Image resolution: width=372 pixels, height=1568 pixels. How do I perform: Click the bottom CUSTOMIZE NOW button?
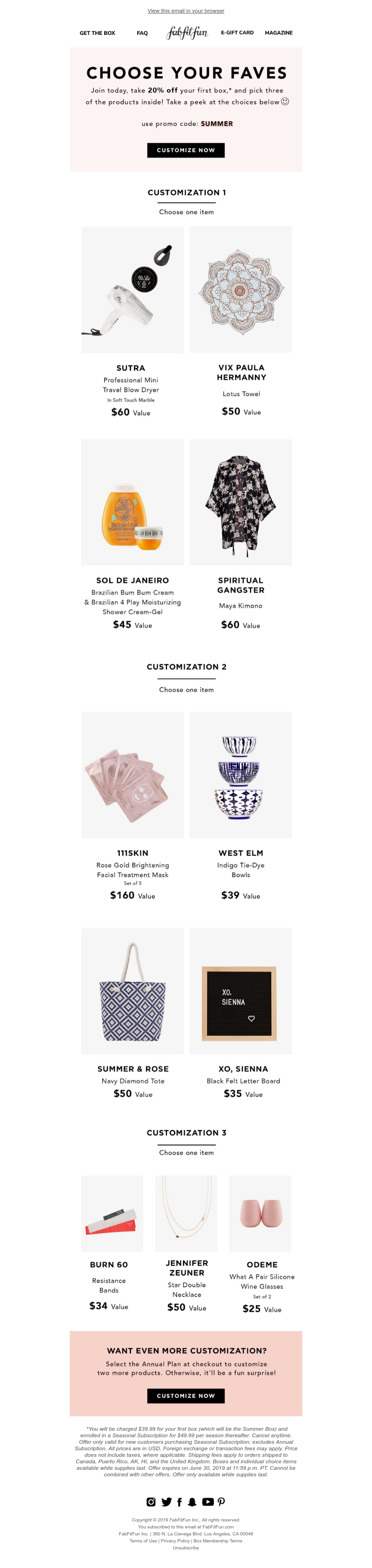pos(186,1396)
